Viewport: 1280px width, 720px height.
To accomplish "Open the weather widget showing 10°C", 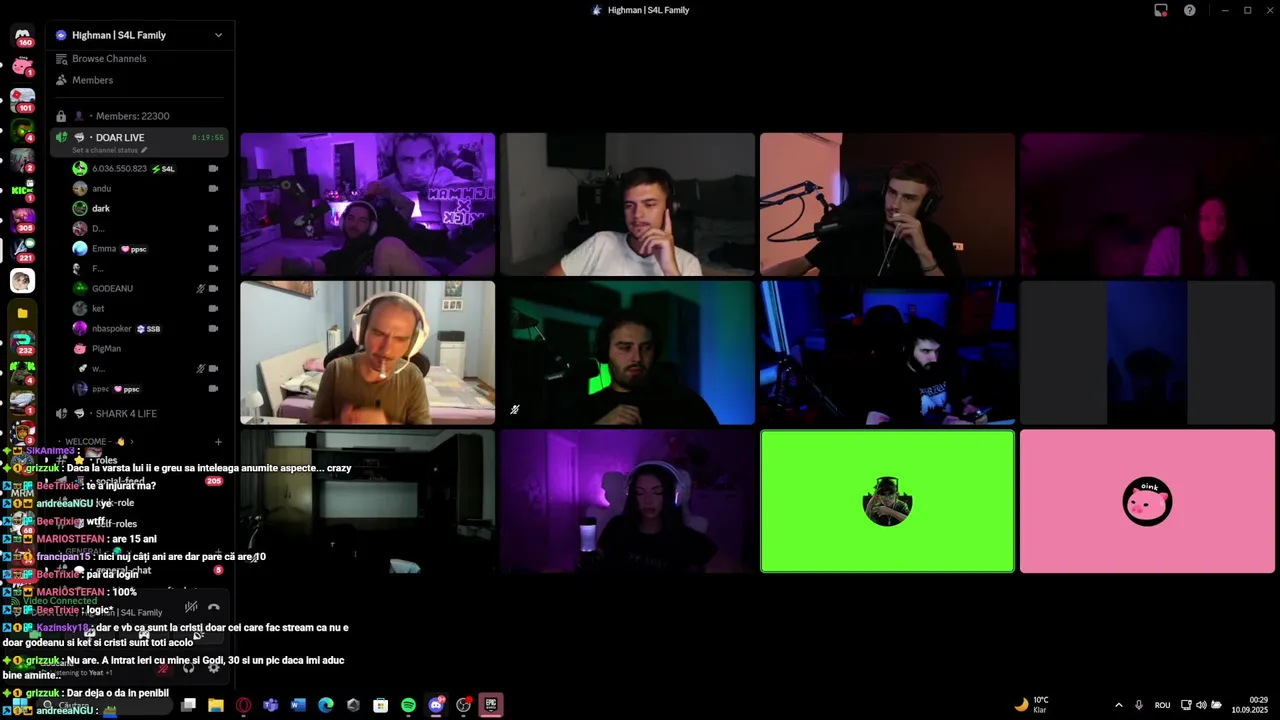I will click(x=1032, y=705).
